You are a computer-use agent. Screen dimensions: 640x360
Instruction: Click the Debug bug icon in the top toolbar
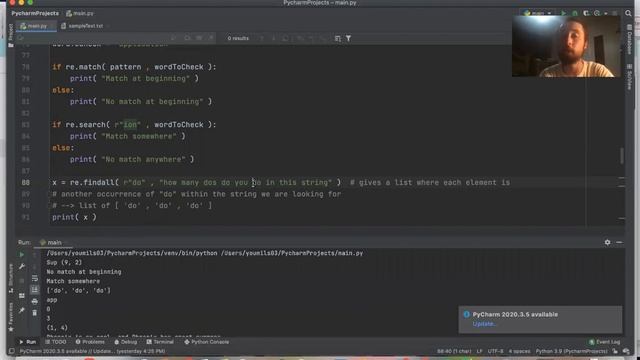click(575, 13)
